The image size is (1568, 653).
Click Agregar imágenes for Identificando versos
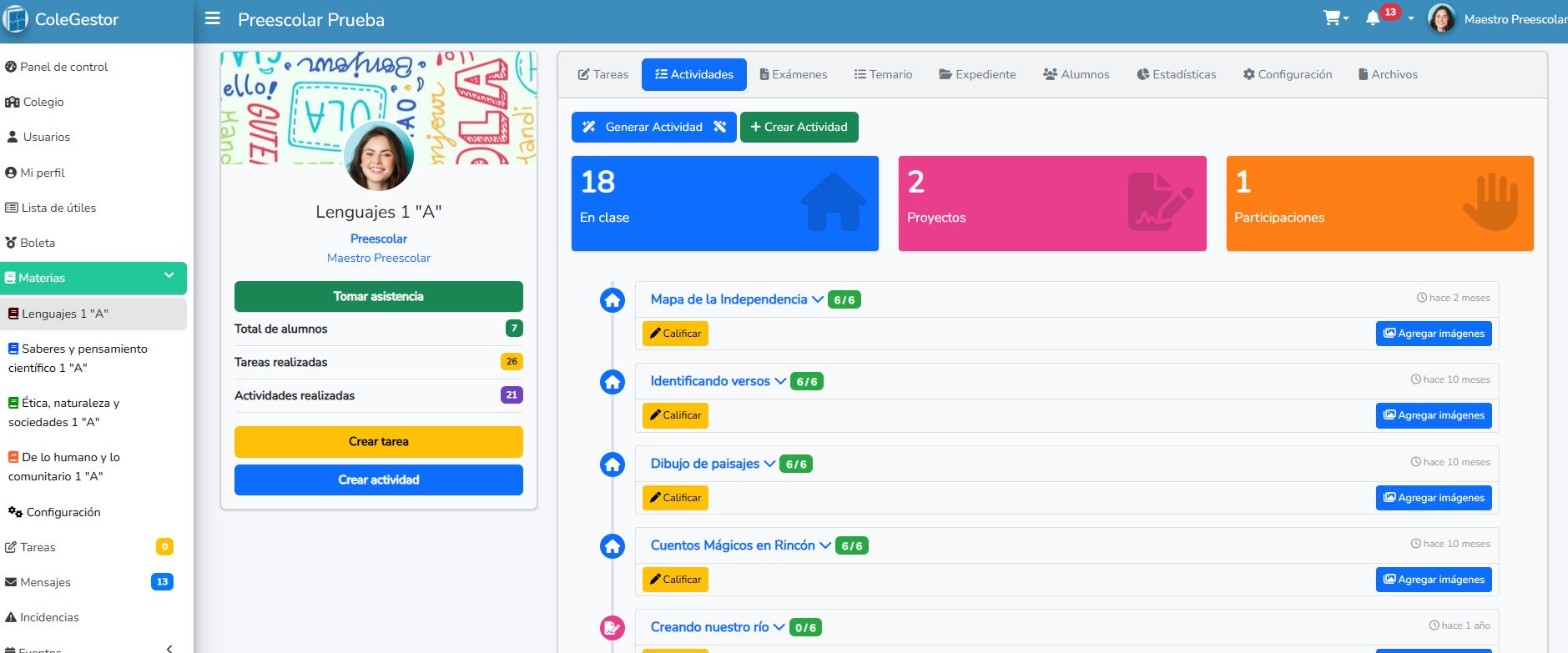click(x=1434, y=415)
